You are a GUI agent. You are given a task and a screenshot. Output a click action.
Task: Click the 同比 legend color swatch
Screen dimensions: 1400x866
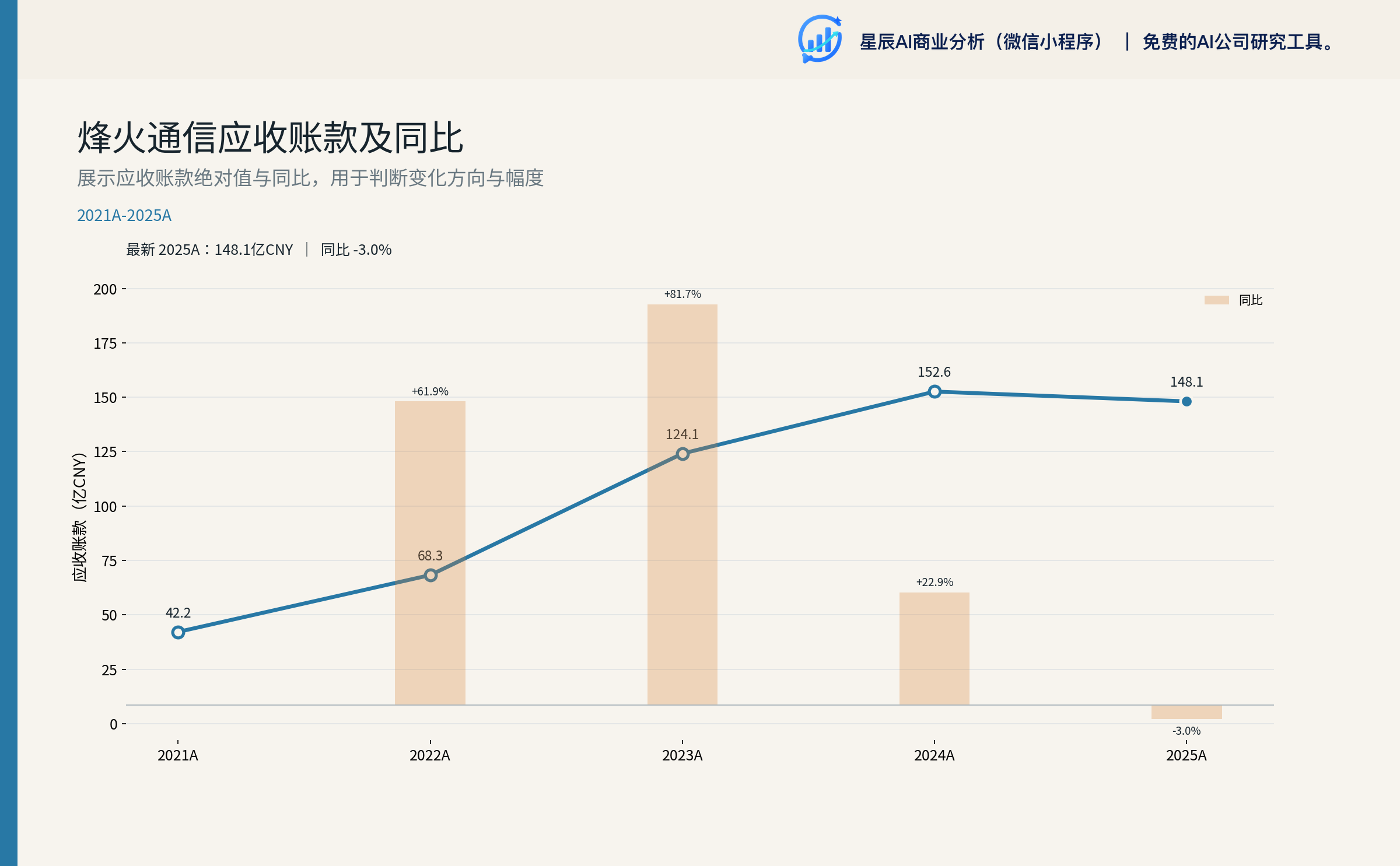click(x=1216, y=300)
